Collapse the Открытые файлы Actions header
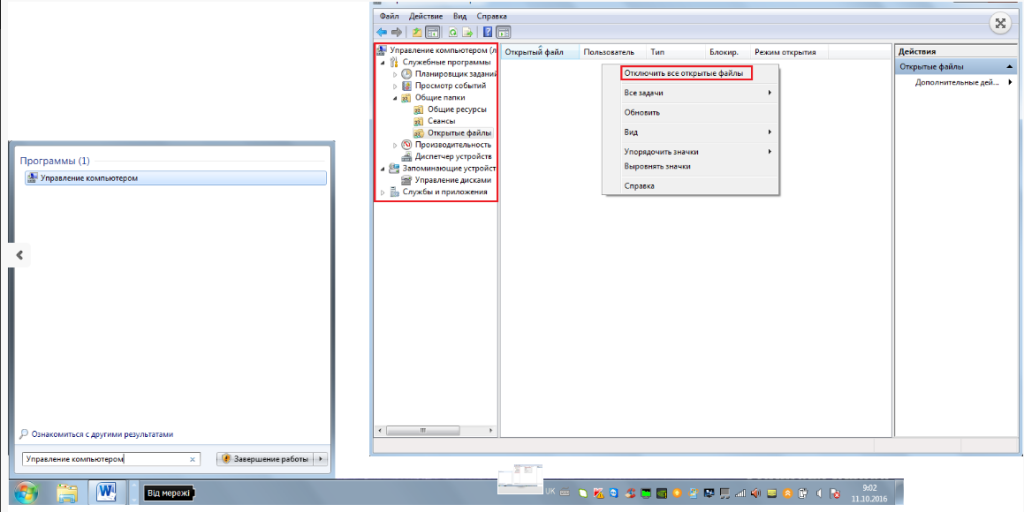The height and width of the screenshot is (512, 1024). point(1010,67)
